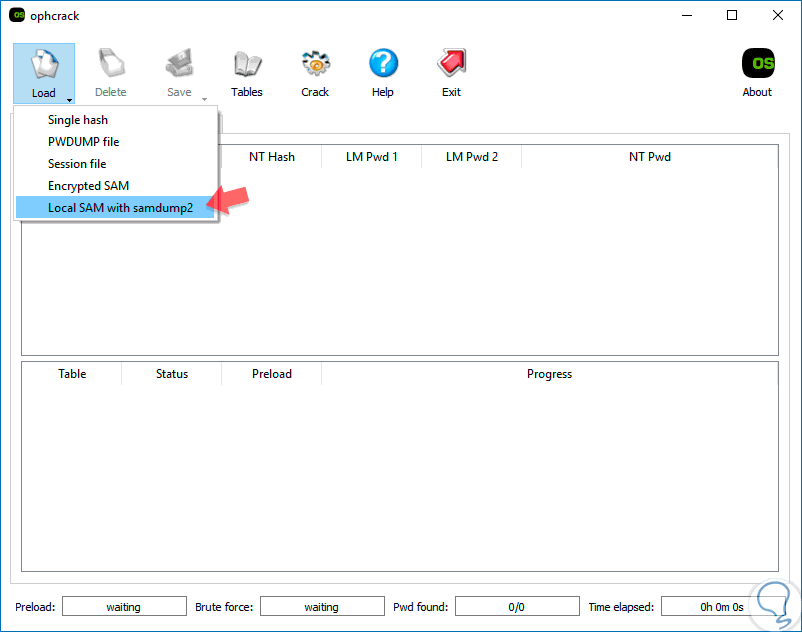802x632 pixels.
Task: Click the Table column header
Action: pyautogui.click(x=72, y=374)
